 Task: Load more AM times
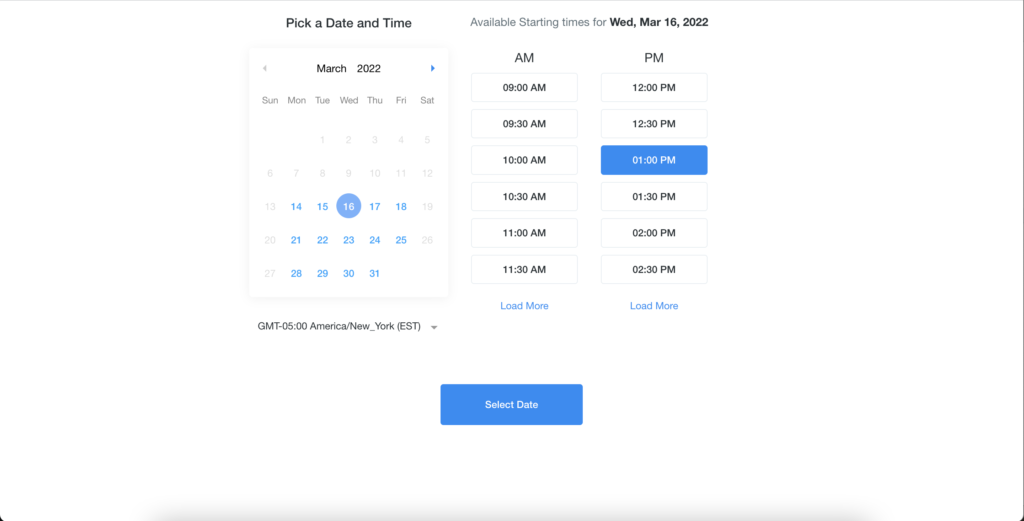[x=524, y=306]
